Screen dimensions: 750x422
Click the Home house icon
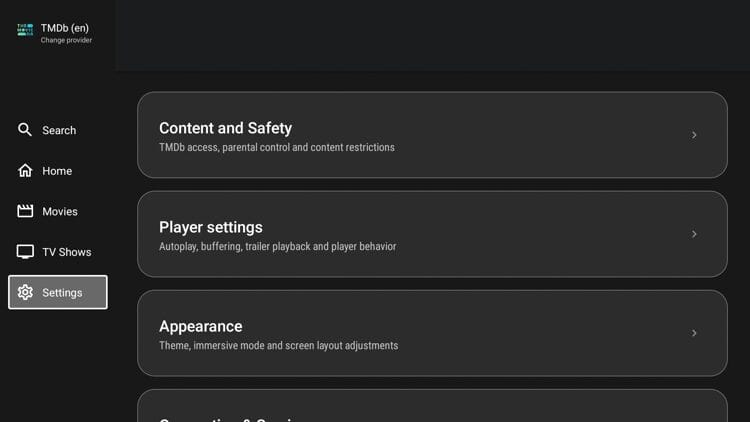[25, 171]
